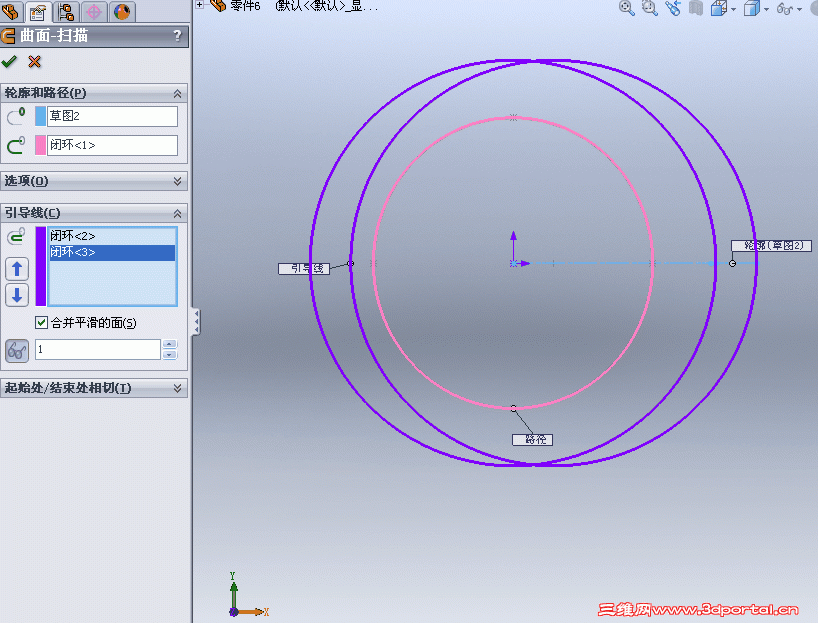The width and height of the screenshot is (818, 623).
Task: Collapse the 引导线(C) section
Action: [x=177, y=213]
